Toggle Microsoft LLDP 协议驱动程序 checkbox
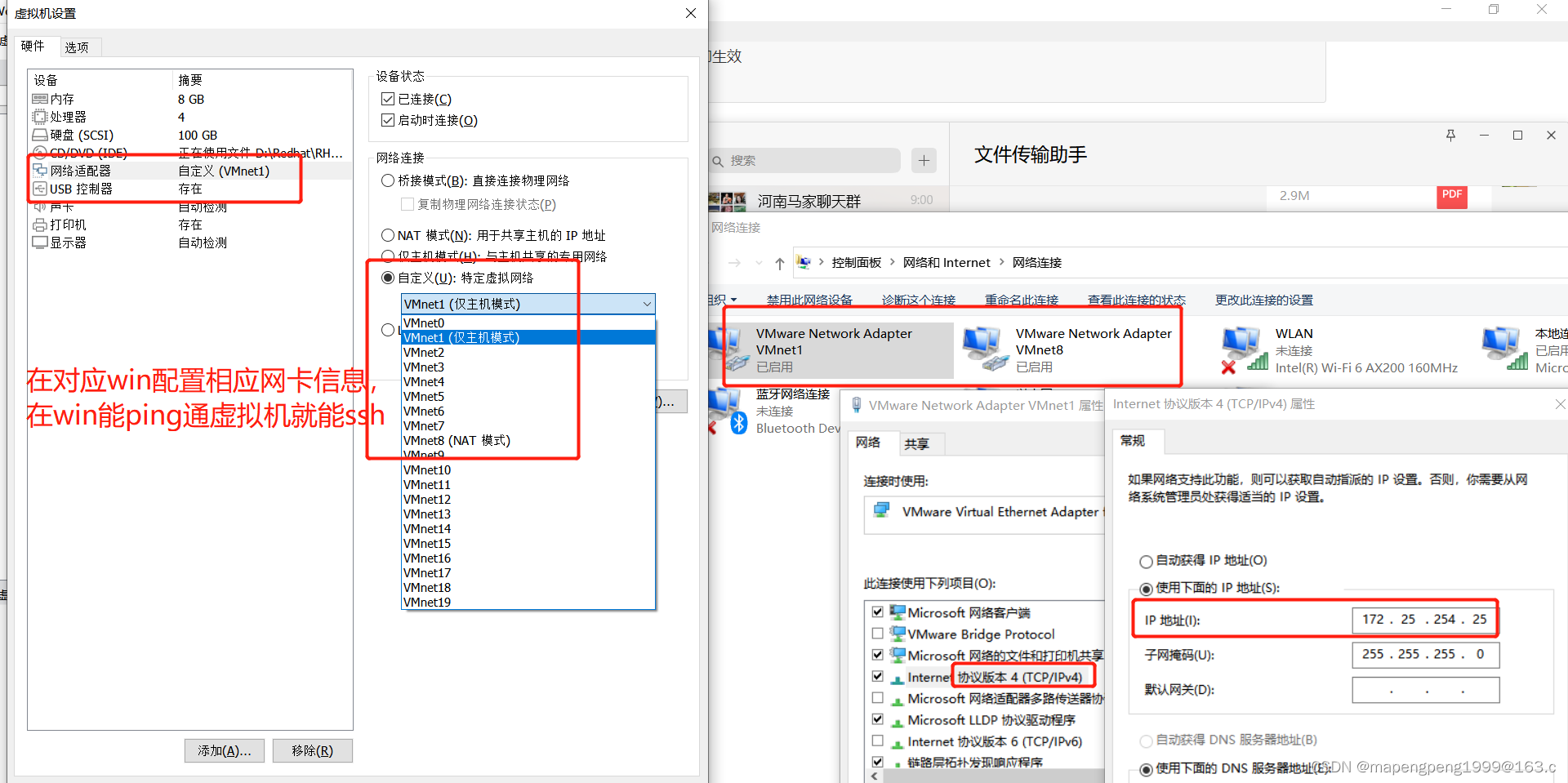Viewport: 1568px width, 783px height. 877,720
